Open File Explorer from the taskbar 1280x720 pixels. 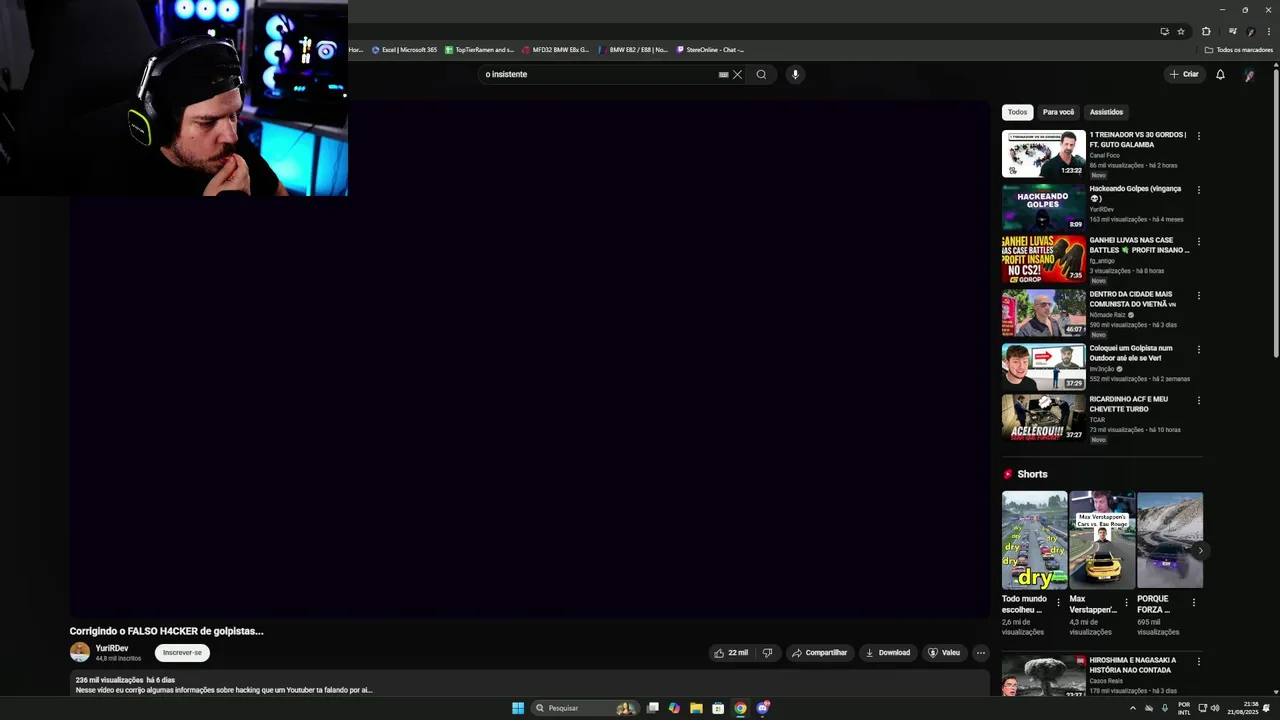696,708
